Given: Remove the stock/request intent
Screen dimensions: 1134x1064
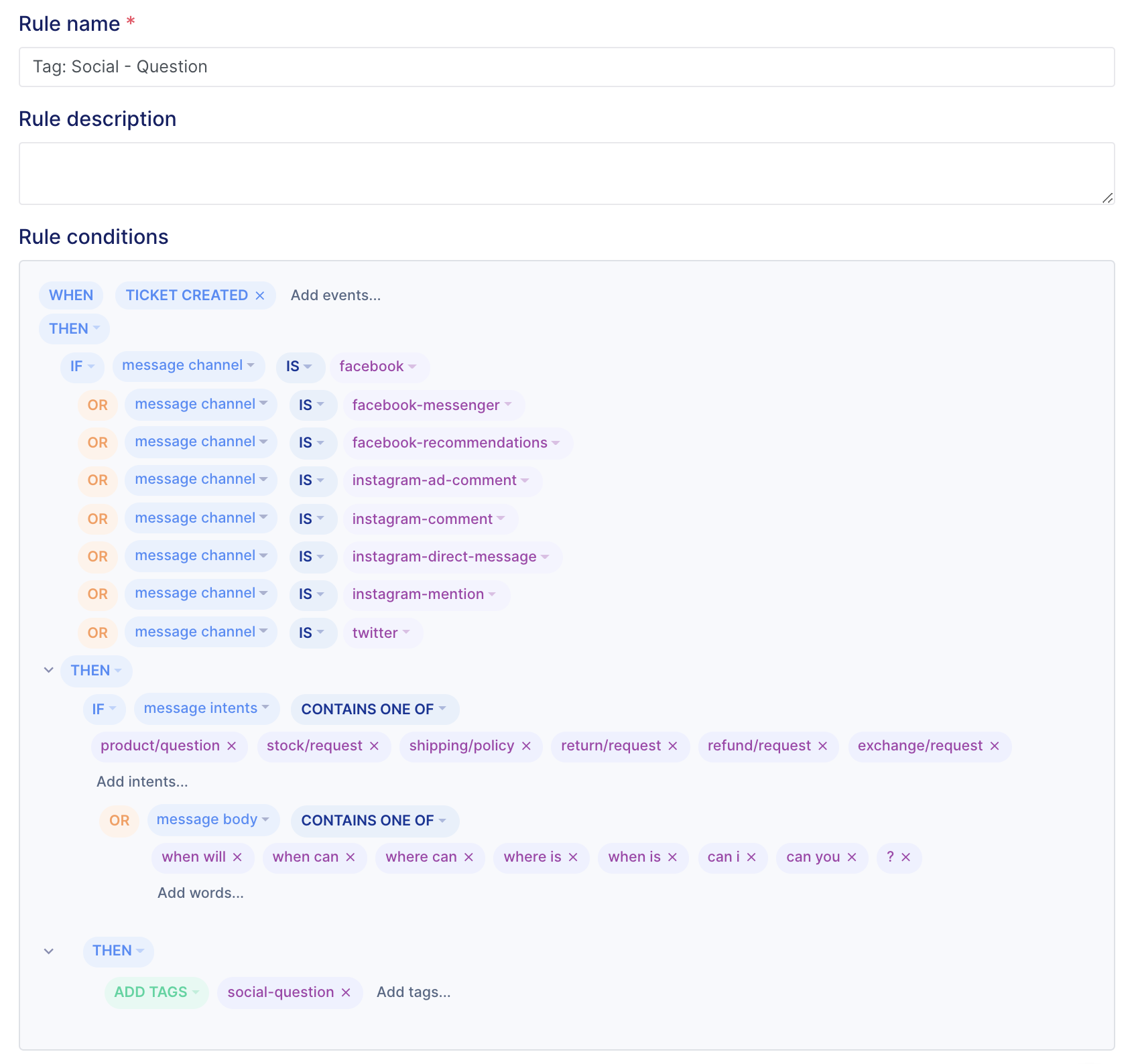Looking at the screenshot, I should pyautogui.click(x=375, y=746).
